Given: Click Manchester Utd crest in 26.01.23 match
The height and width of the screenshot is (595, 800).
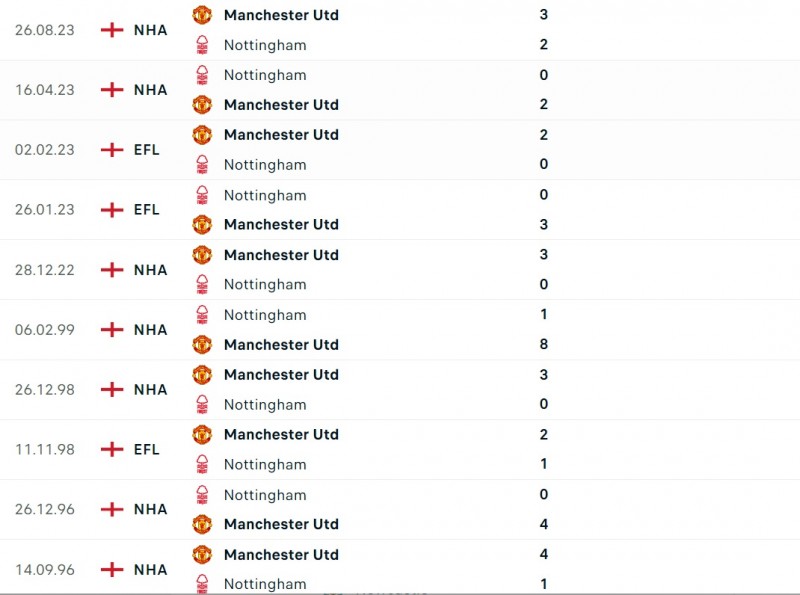Looking at the screenshot, I should point(202,224).
